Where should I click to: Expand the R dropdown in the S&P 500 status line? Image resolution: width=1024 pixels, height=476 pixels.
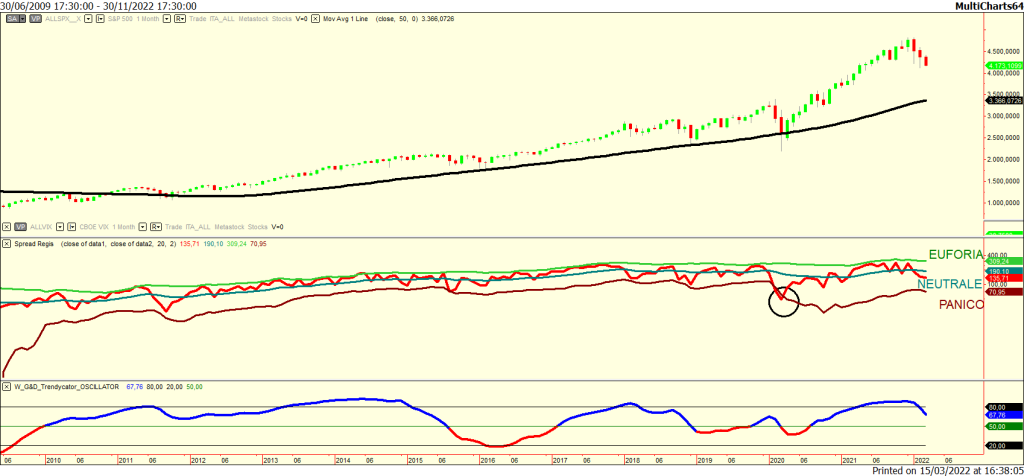coord(179,19)
